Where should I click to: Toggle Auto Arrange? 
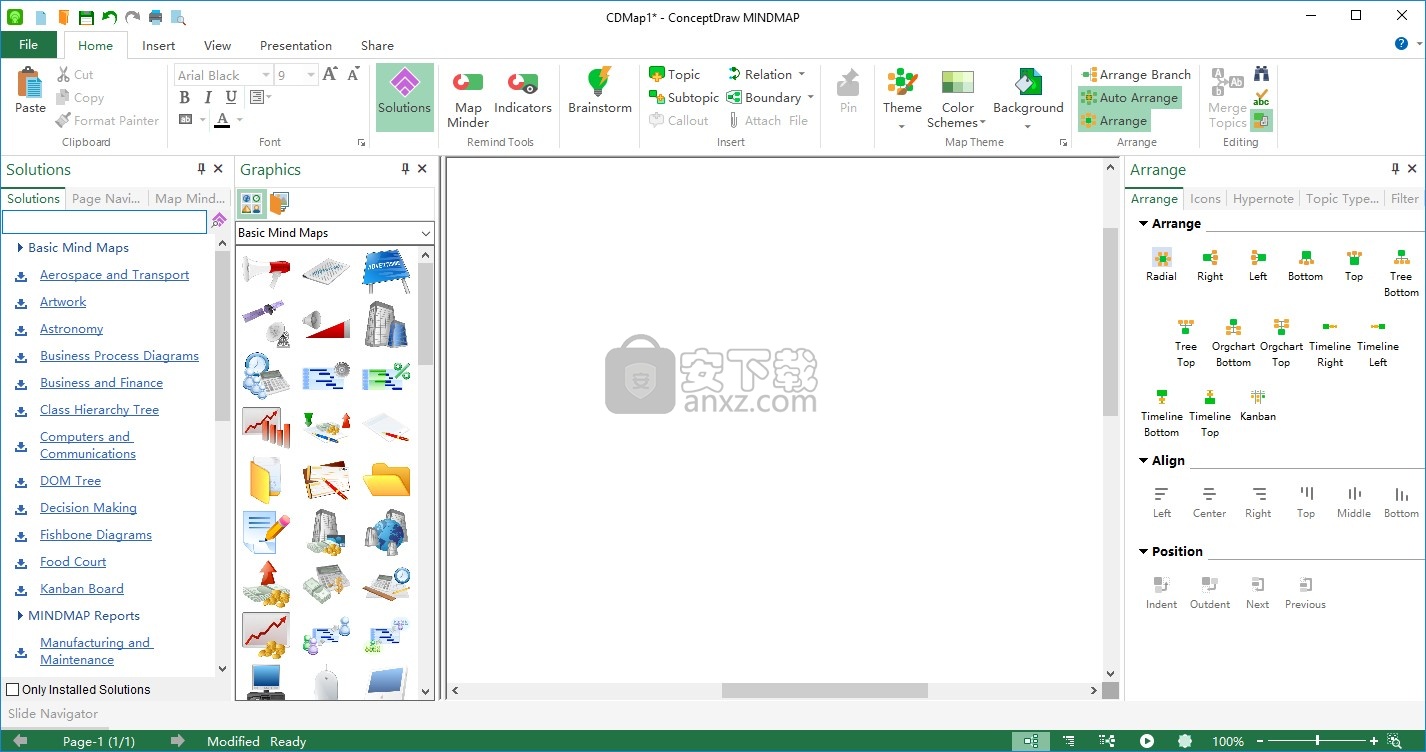[x=1129, y=97]
